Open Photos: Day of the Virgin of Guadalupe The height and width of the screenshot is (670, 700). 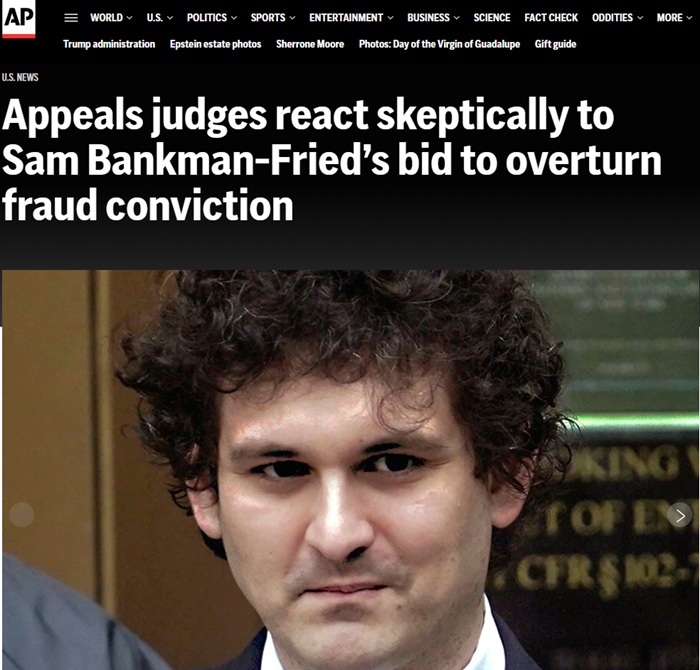click(x=439, y=44)
